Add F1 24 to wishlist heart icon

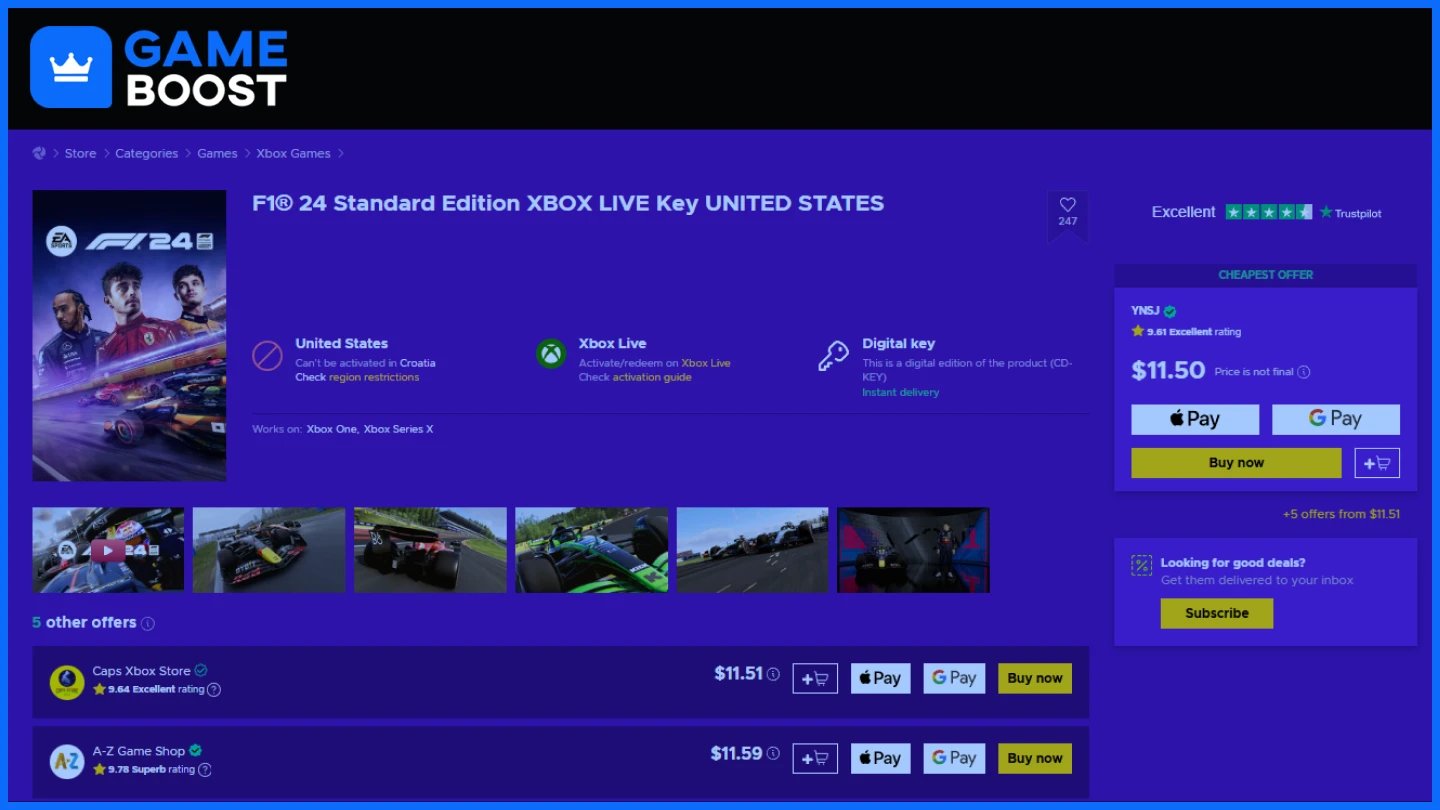pos(1067,205)
